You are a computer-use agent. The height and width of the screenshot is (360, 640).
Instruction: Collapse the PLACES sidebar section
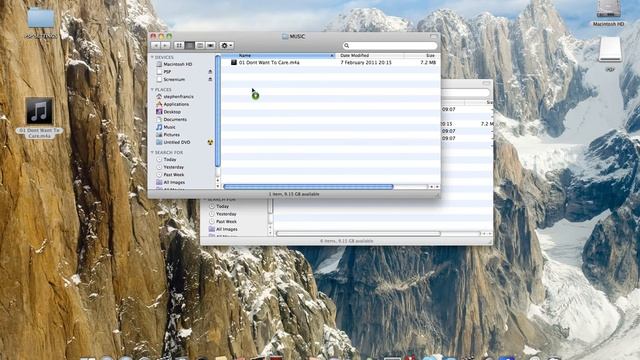[x=152, y=89]
